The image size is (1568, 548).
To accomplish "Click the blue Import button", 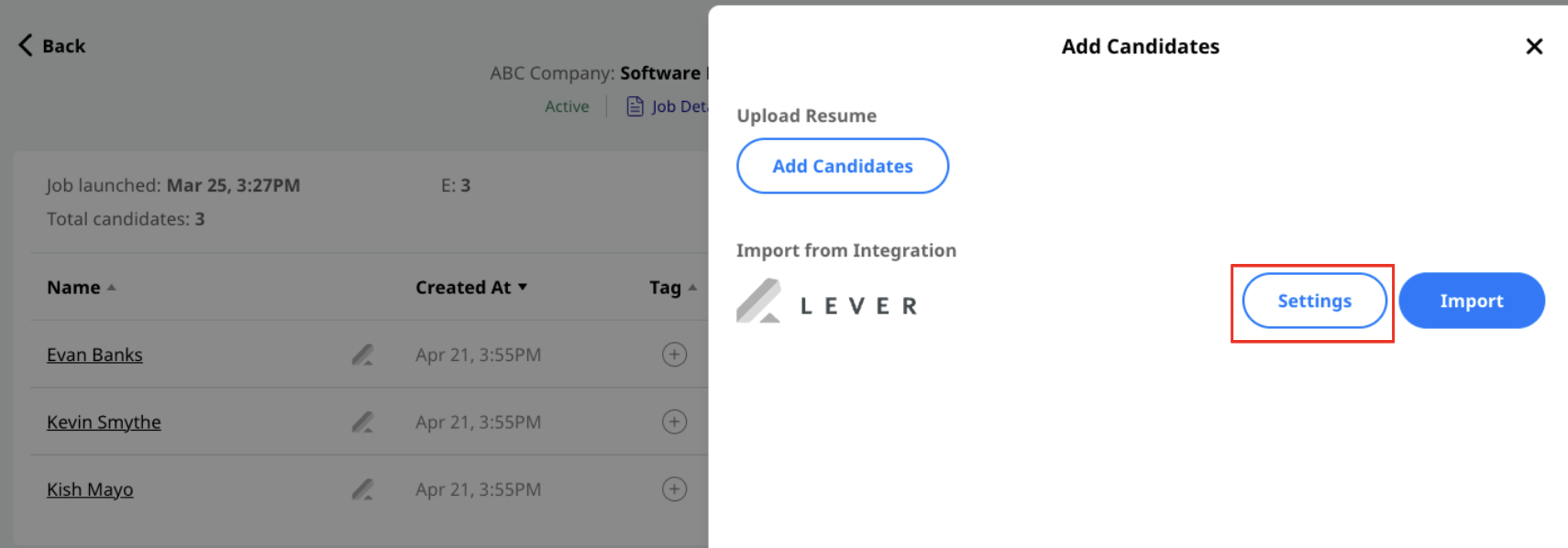I will 1472,301.
